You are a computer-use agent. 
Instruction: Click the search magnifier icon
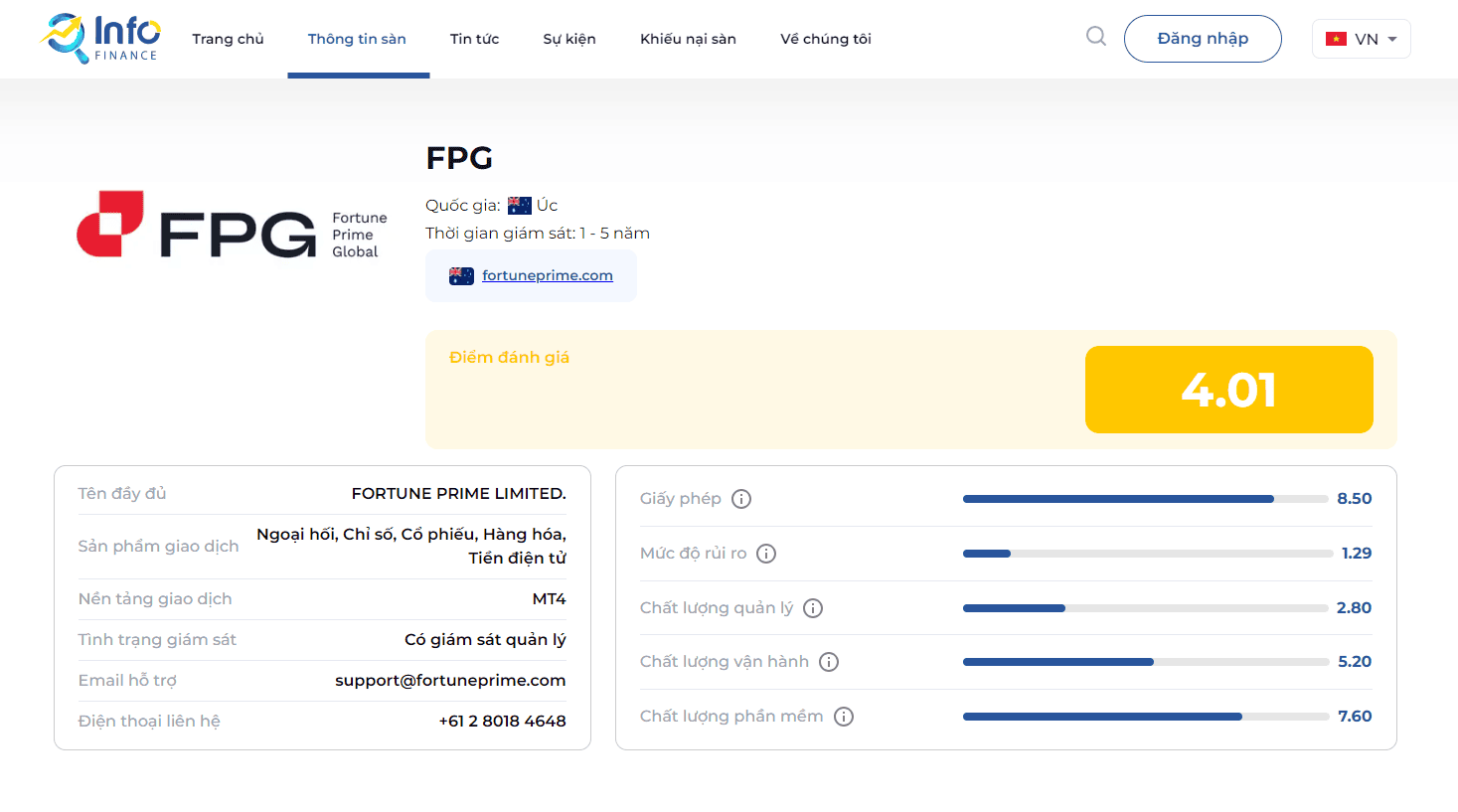tap(1096, 37)
